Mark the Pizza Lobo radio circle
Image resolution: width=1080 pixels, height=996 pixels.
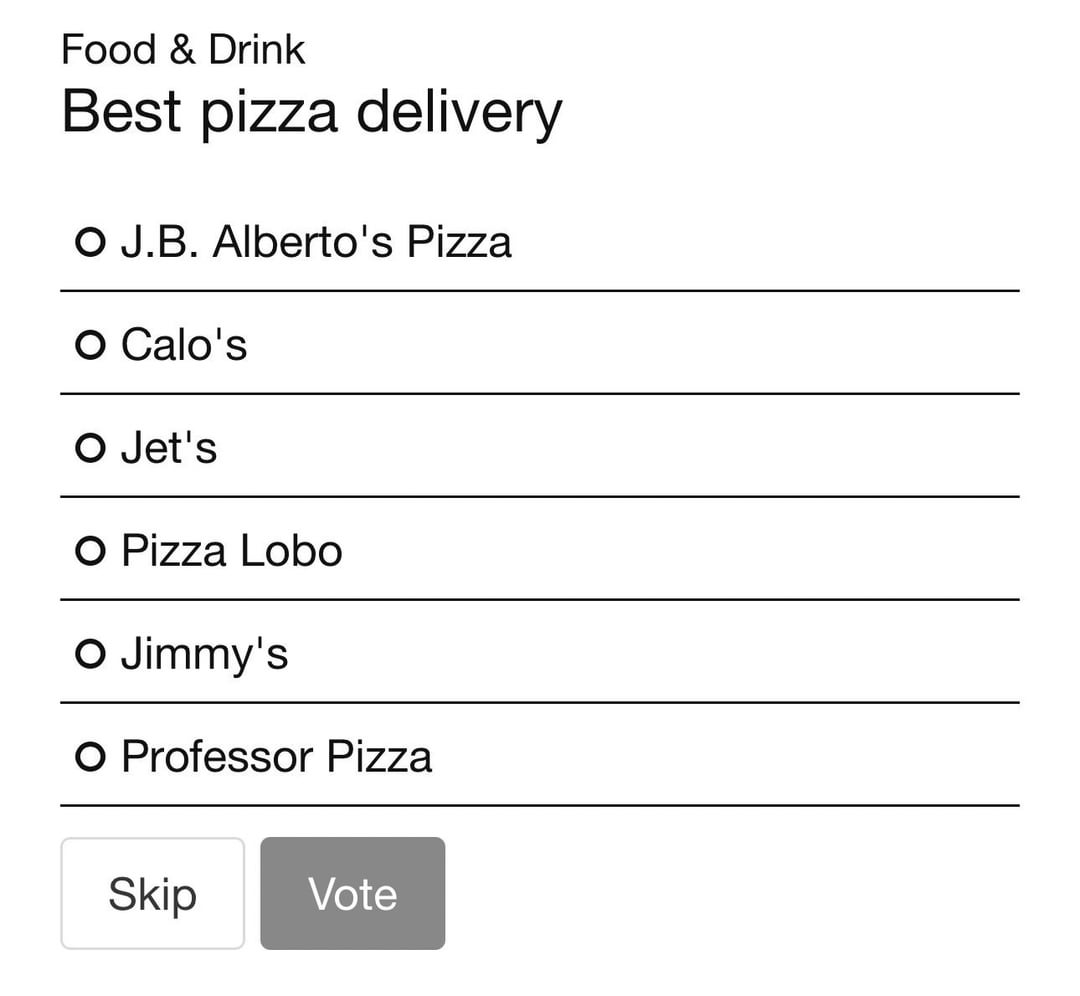coord(90,551)
